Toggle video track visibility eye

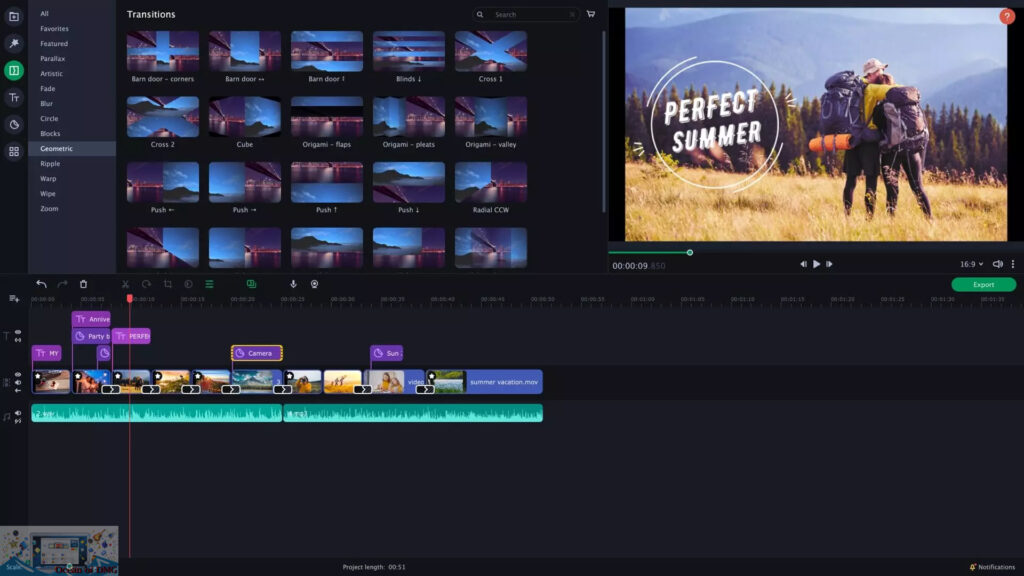[x=18, y=375]
